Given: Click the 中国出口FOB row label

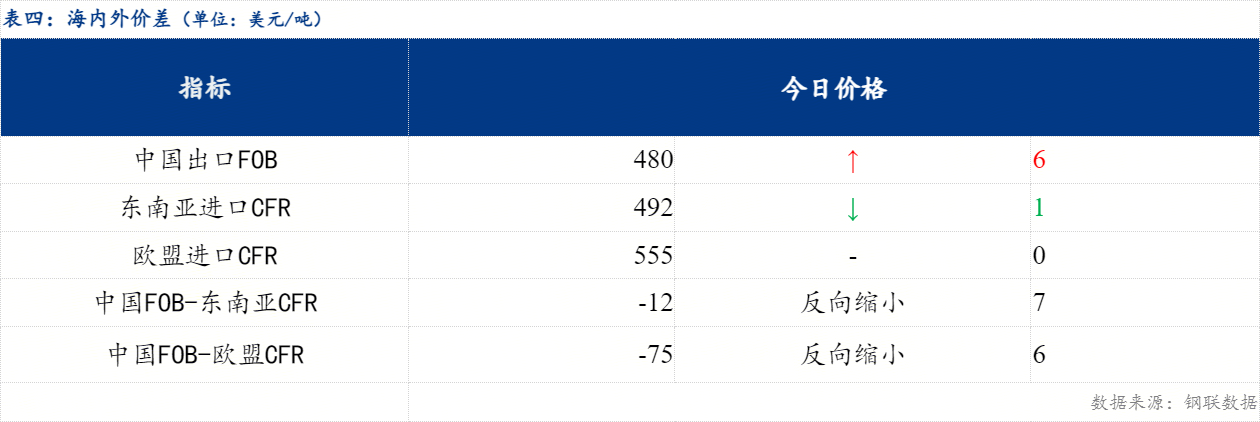Looking at the screenshot, I should click(205, 160).
